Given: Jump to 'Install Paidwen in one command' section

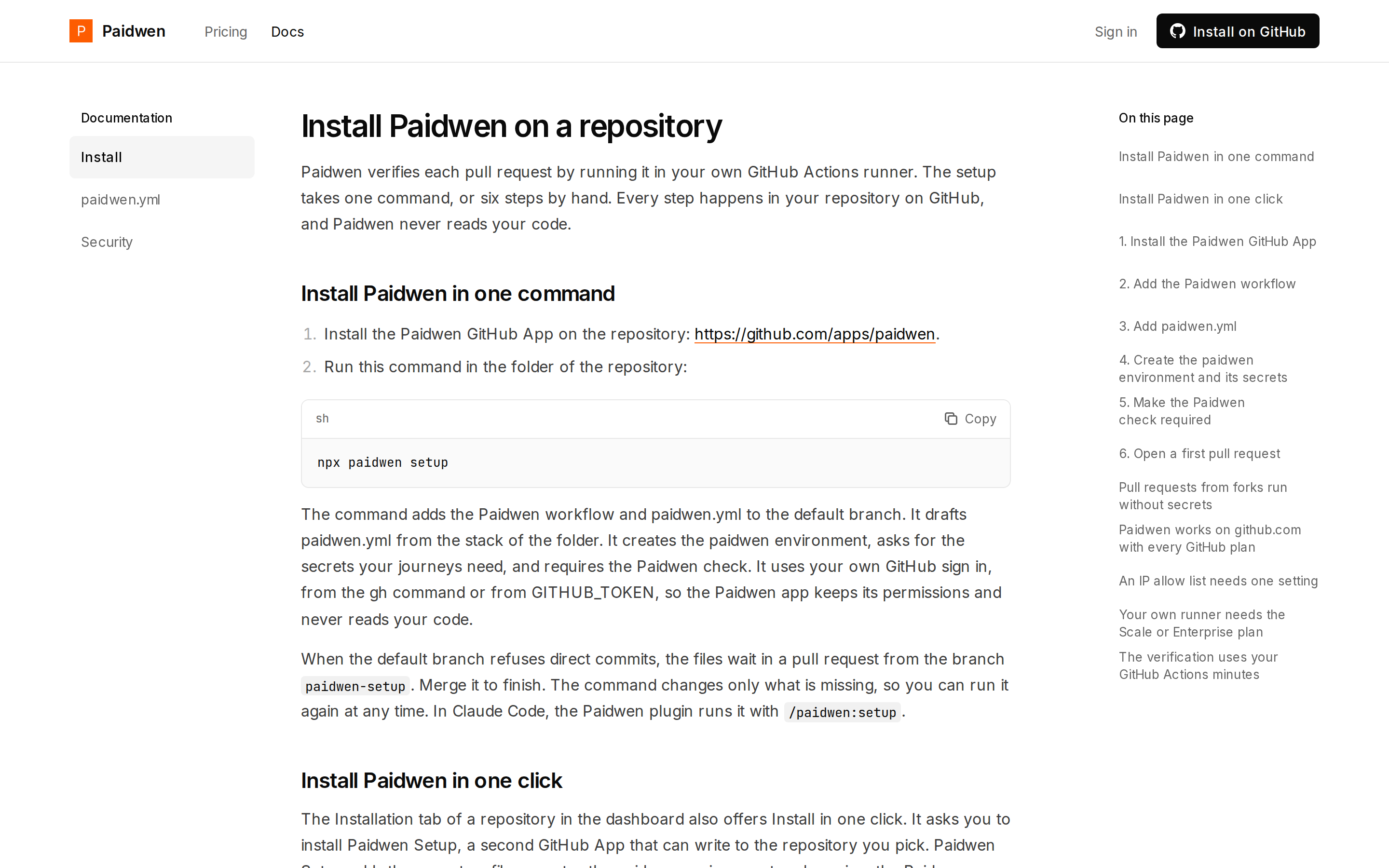Looking at the screenshot, I should pos(1216,157).
